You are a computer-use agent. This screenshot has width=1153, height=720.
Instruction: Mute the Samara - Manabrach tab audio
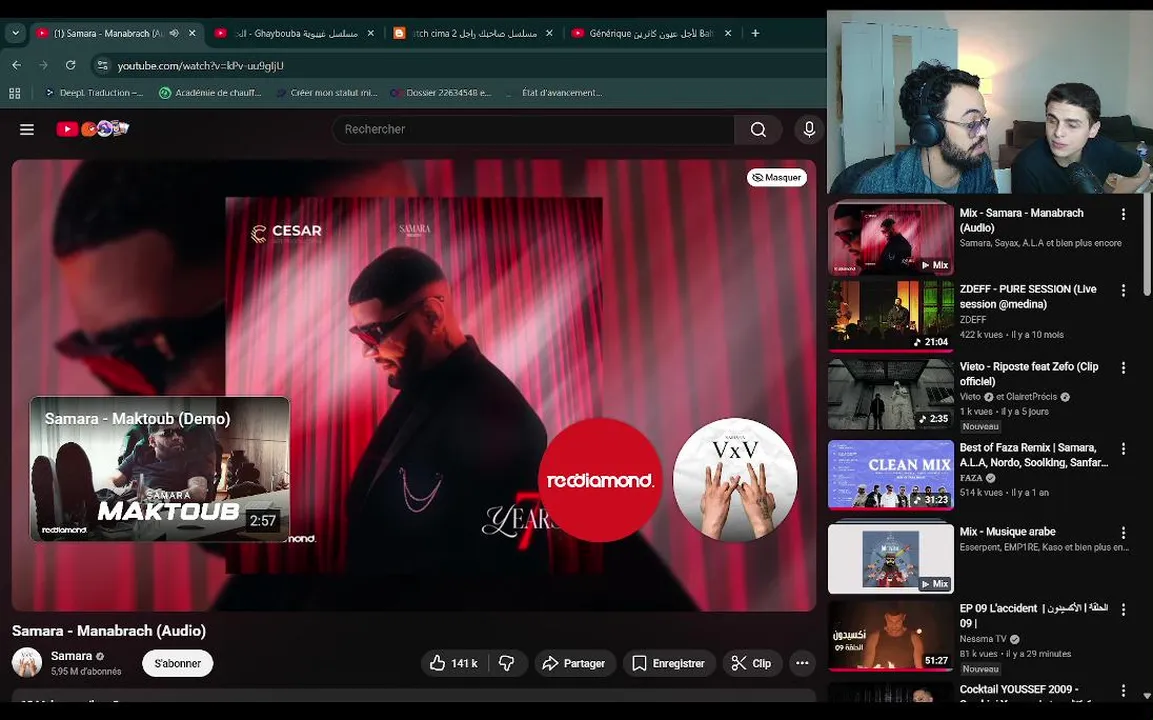(x=174, y=33)
